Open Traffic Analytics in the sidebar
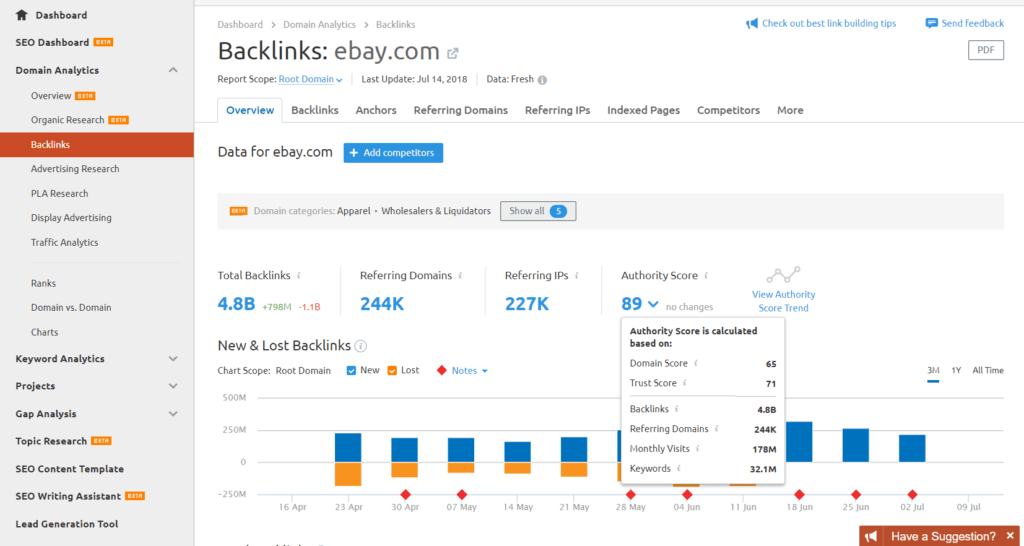Viewport: 1024px width, 546px height. 65,242
